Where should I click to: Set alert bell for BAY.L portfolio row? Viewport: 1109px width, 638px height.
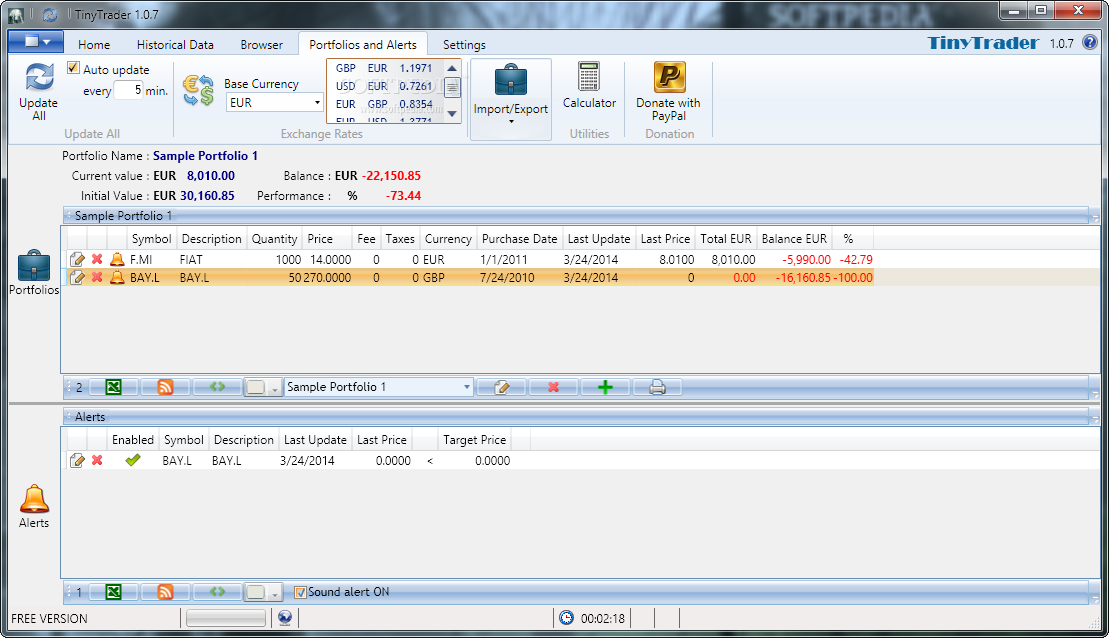117,277
